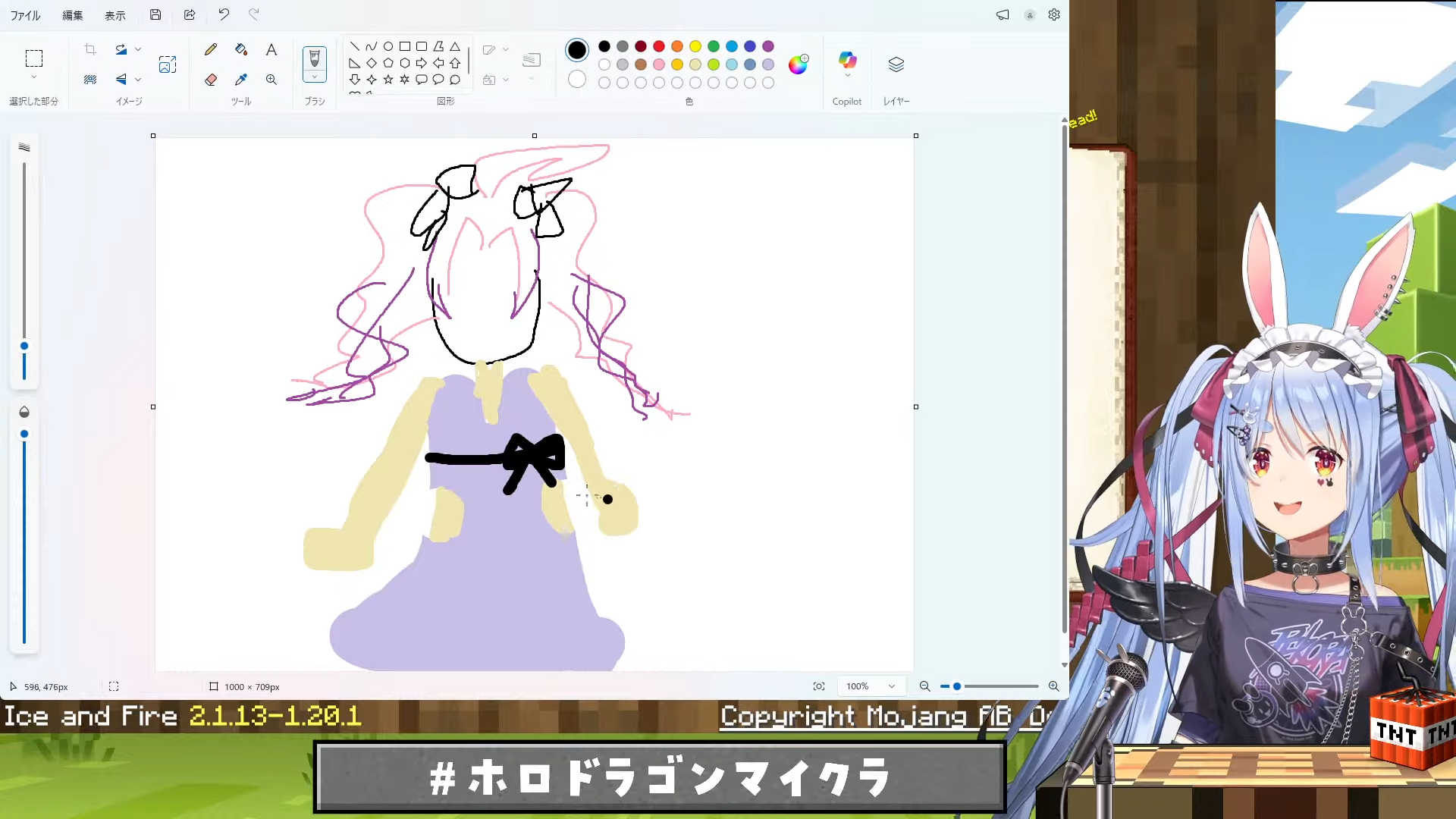Click the Magnifier zoom tool
Screen dimensions: 1456x819
(271, 80)
